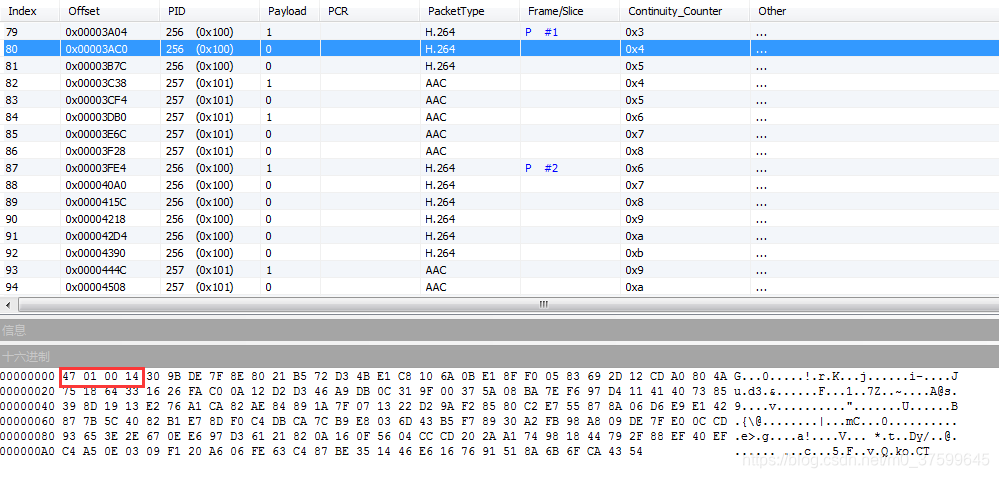Click the Payload column header
The image size is (999, 478).
coord(290,11)
